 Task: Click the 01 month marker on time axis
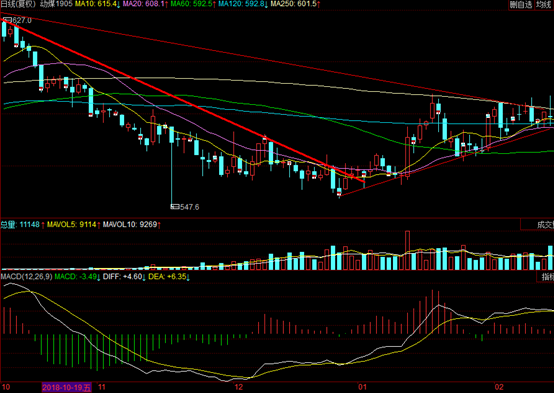[x=363, y=387]
